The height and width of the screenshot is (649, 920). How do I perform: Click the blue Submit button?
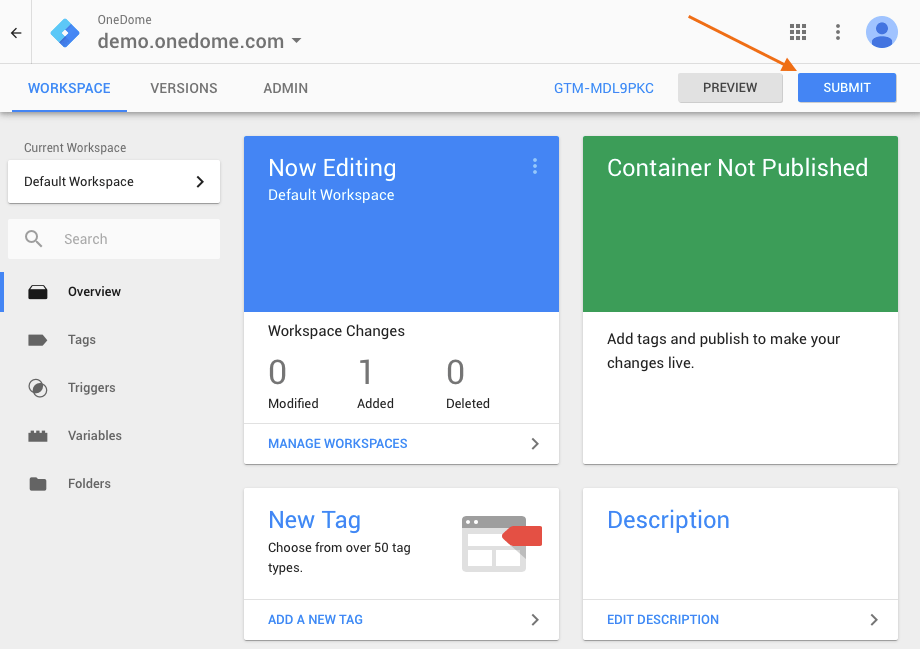(847, 87)
